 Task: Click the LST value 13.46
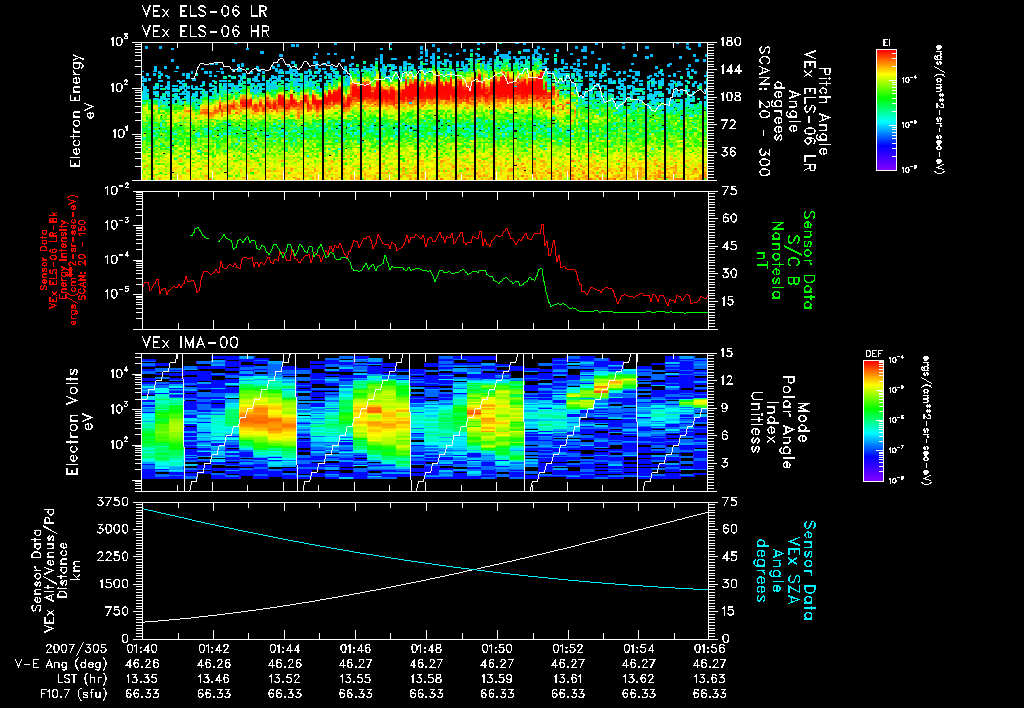click(x=213, y=679)
